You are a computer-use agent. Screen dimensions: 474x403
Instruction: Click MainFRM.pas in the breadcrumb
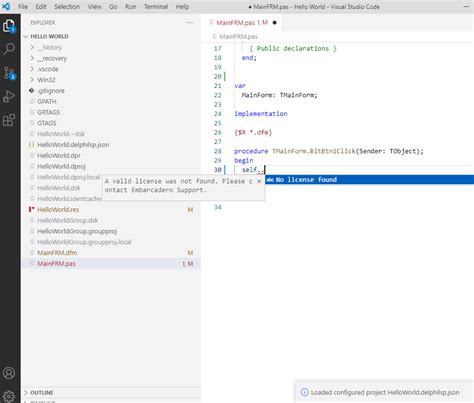[x=238, y=36]
